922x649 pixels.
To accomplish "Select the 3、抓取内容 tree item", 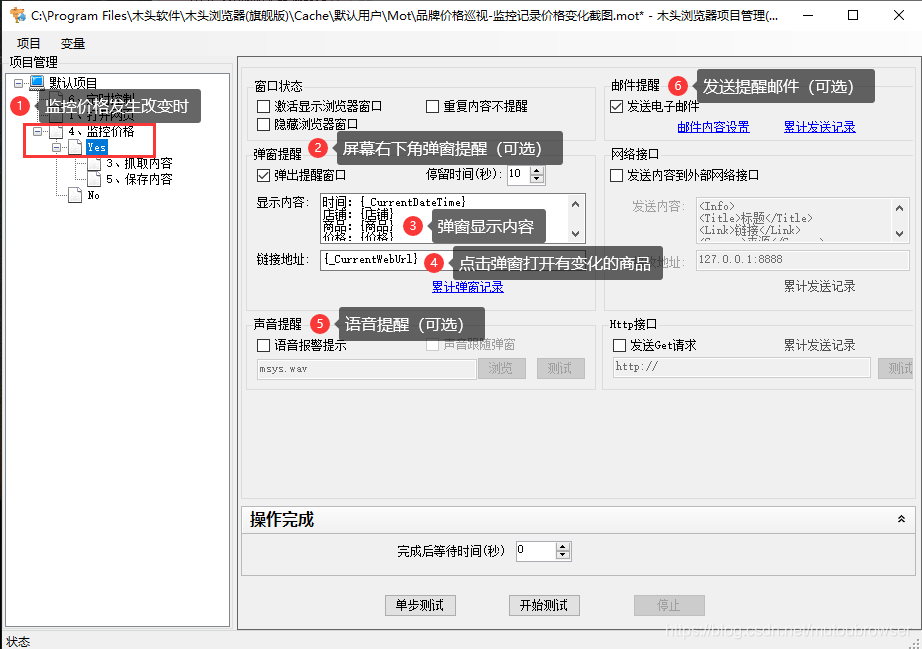I will (x=139, y=163).
